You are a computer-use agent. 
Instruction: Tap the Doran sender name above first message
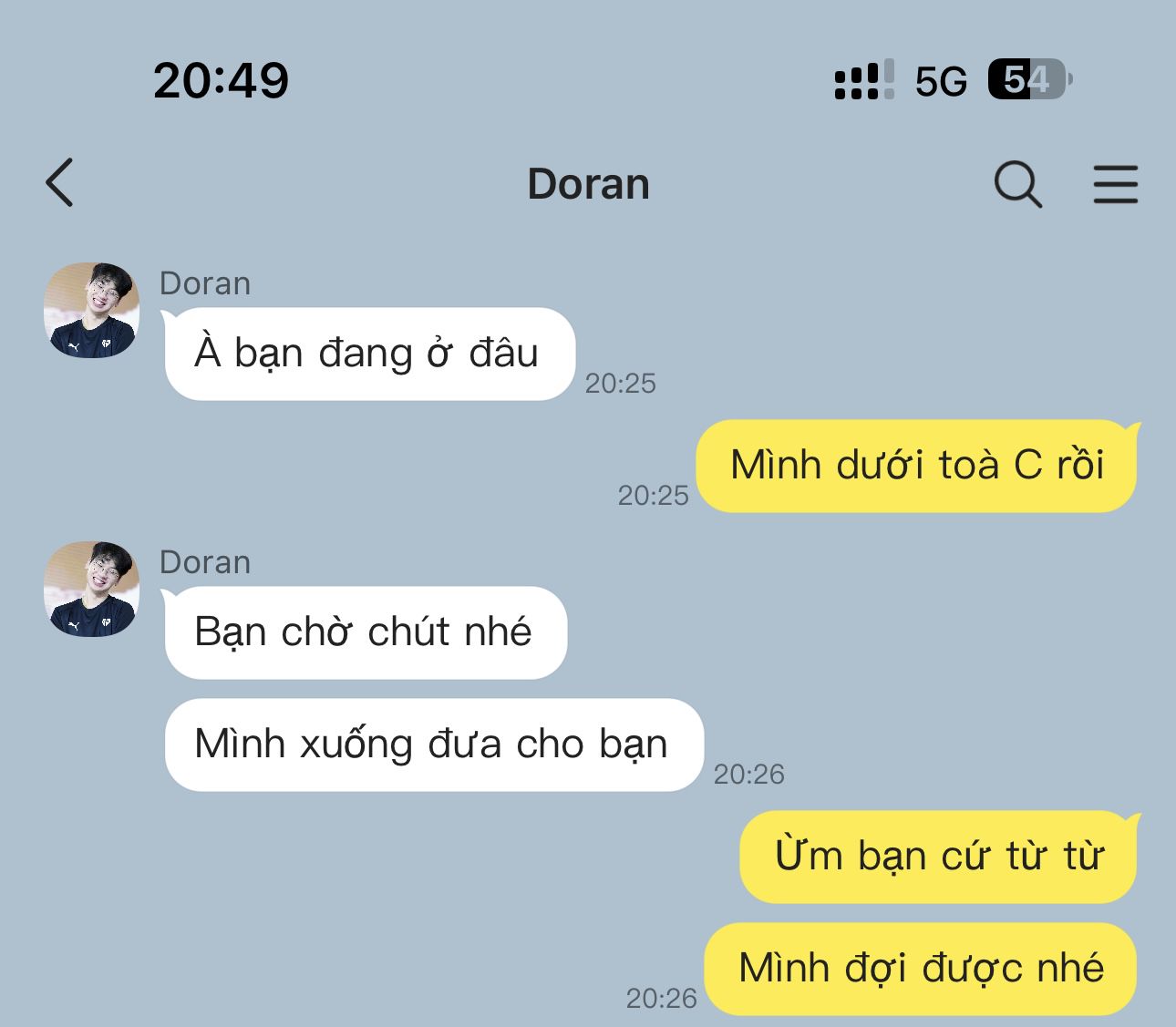point(205,283)
